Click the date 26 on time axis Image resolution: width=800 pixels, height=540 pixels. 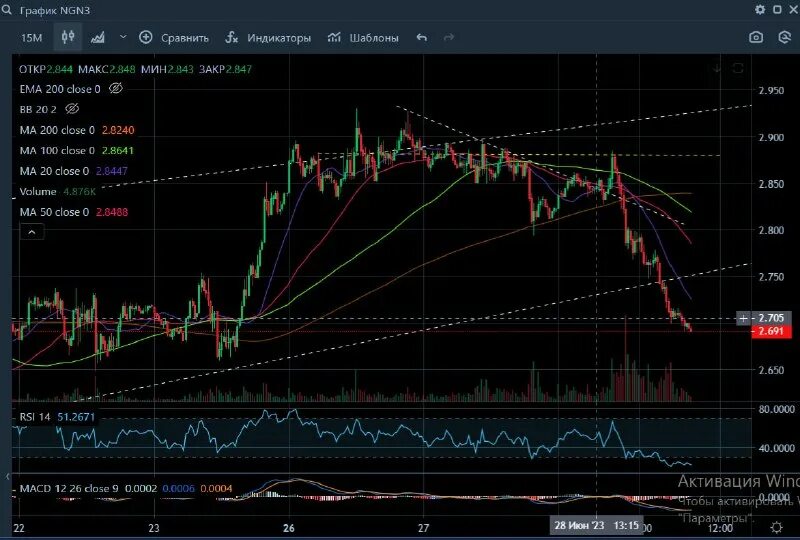289,528
